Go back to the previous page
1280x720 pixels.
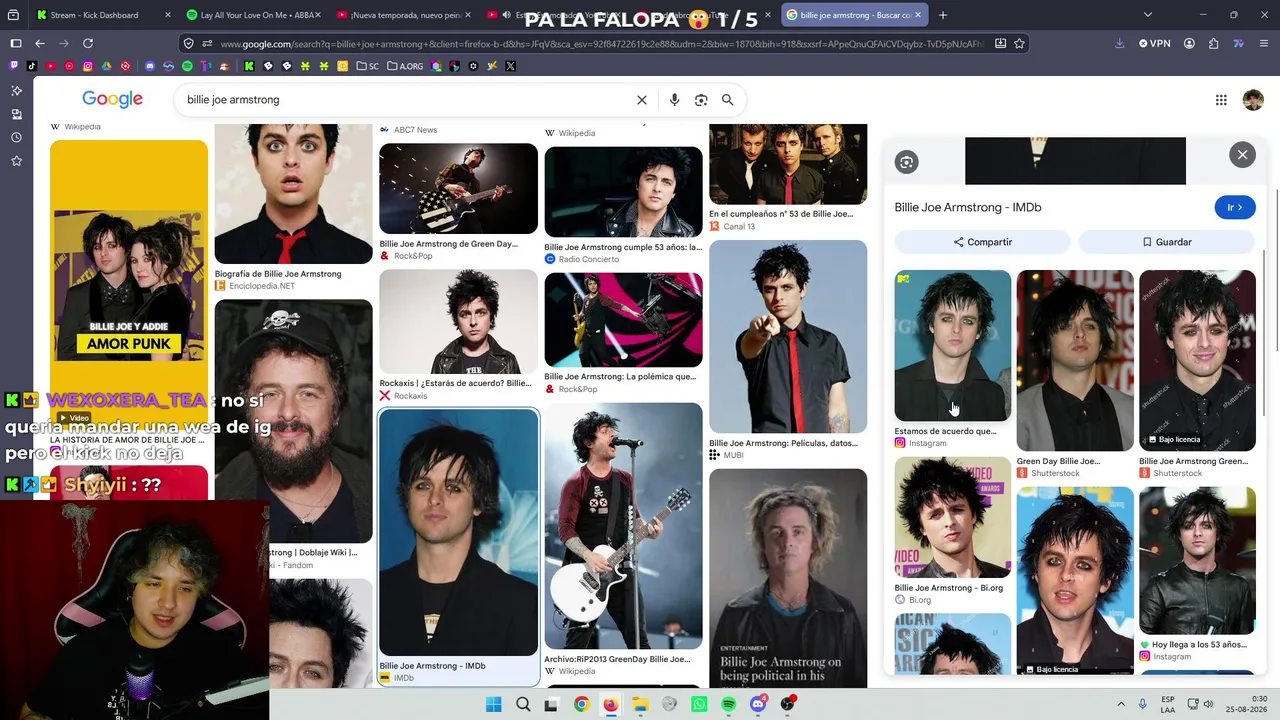tap(40, 43)
